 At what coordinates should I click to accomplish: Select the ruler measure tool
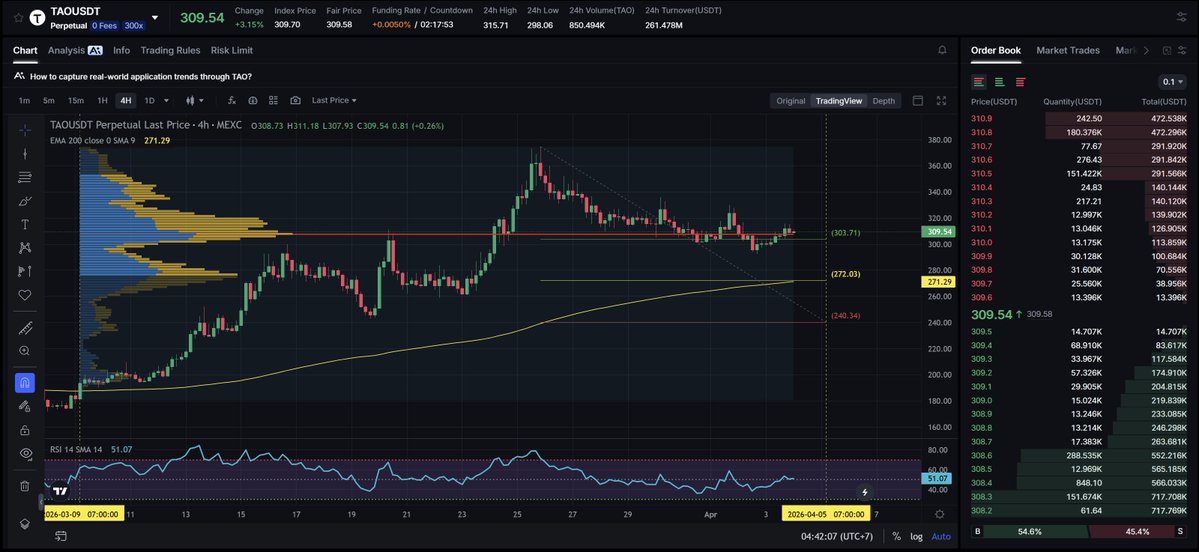pos(24,328)
